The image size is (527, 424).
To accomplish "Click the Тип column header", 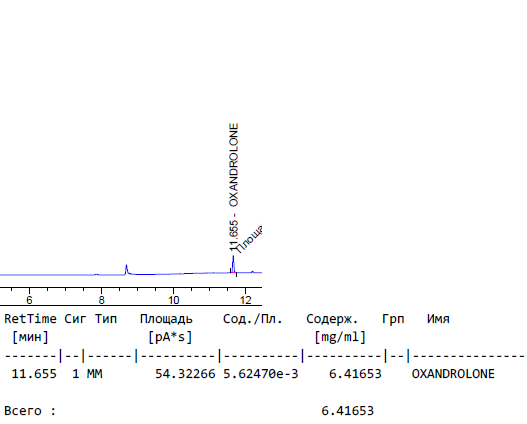I will pos(106,319).
